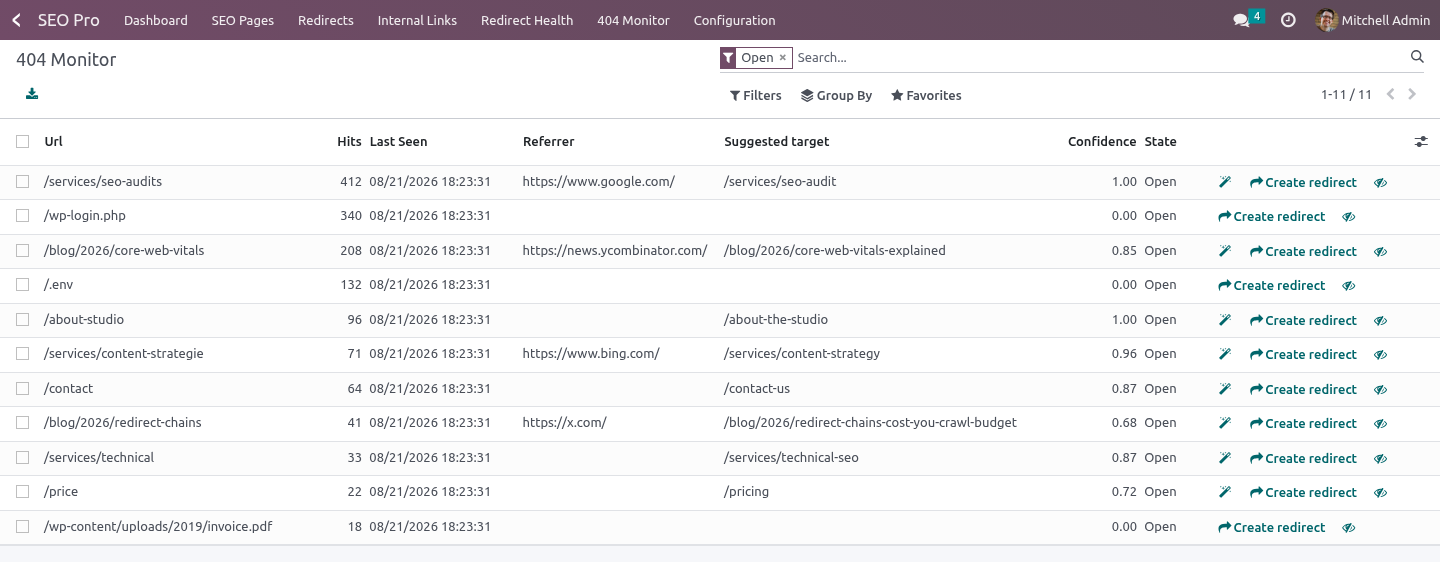1440x562 pixels.
Task: Open the Redirects menu
Action: 326,20
